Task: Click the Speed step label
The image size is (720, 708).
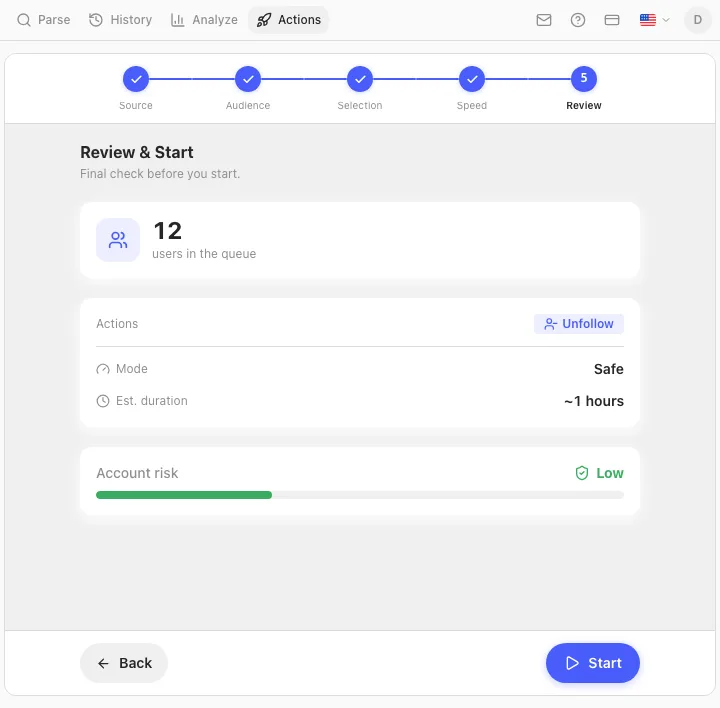Action: coord(472,106)
